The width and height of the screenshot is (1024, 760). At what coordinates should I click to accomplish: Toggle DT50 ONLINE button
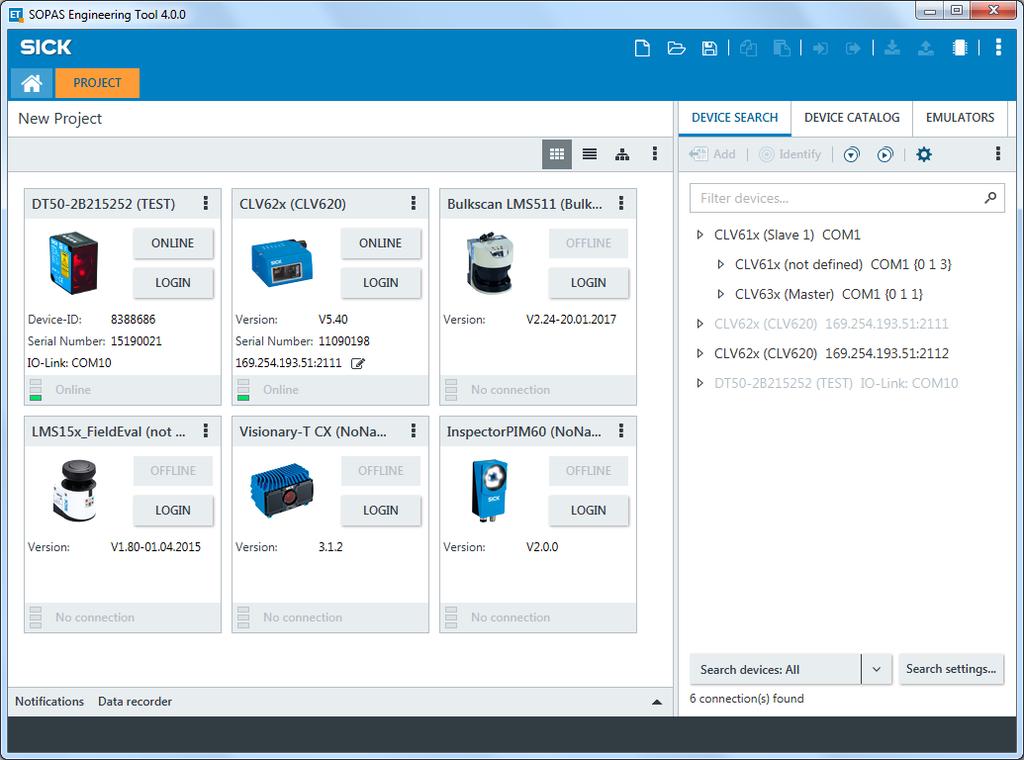click(173, 243)
